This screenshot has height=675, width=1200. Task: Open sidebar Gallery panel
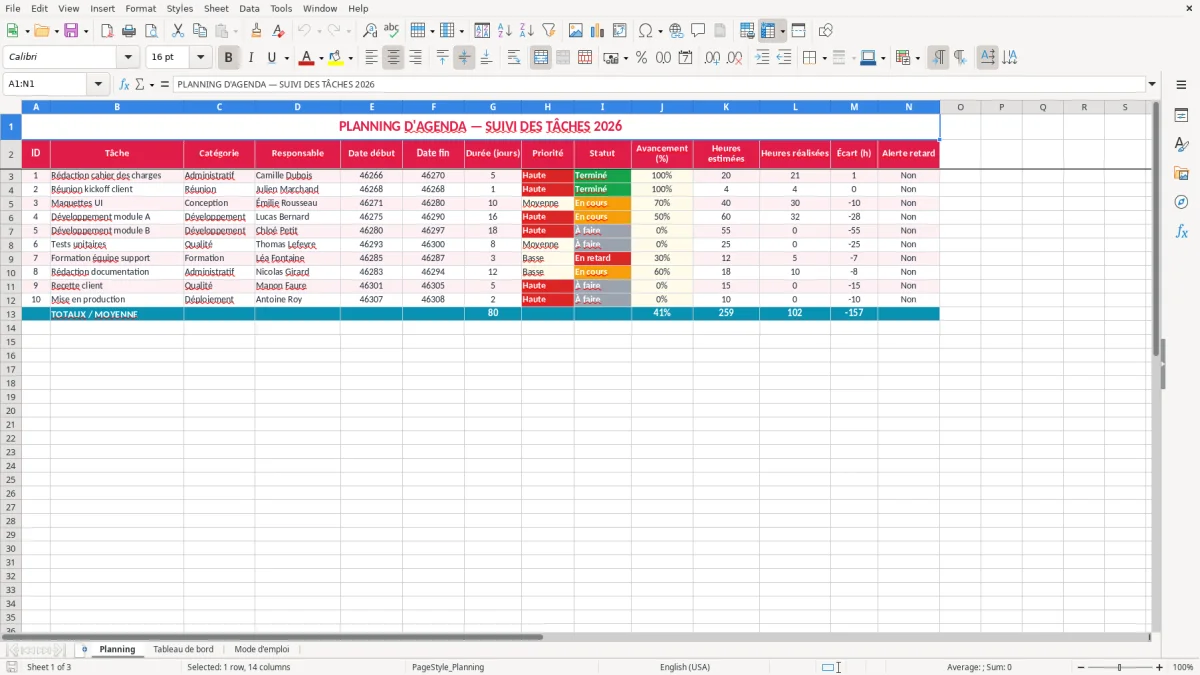pos(1181,173)
